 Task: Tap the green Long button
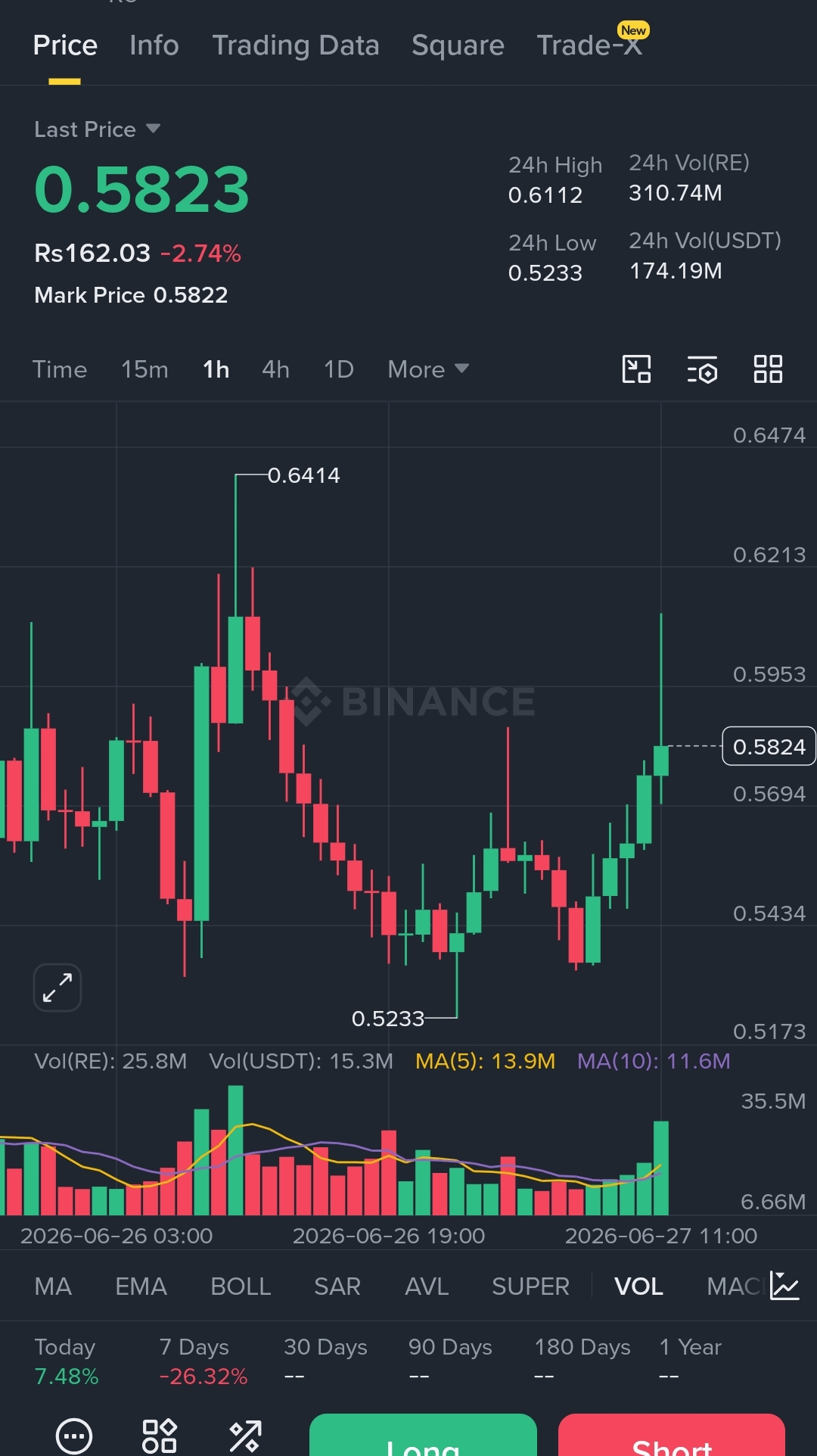[x=423, y=1435]
